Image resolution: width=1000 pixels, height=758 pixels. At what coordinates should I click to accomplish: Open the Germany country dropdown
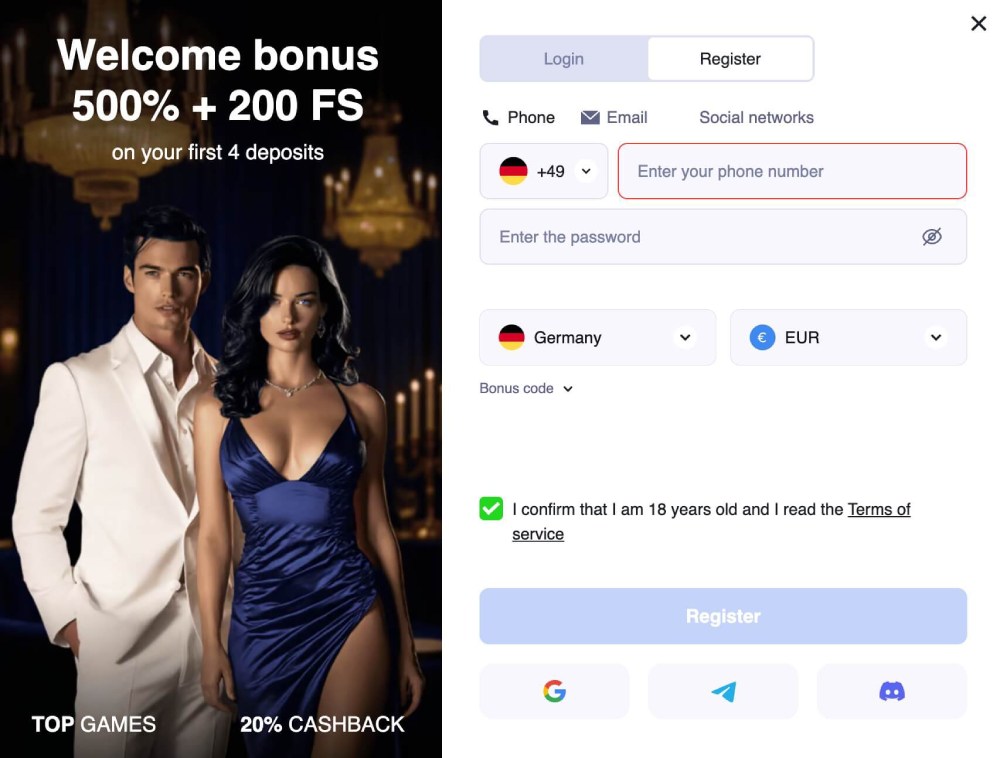tap(598, 337)
